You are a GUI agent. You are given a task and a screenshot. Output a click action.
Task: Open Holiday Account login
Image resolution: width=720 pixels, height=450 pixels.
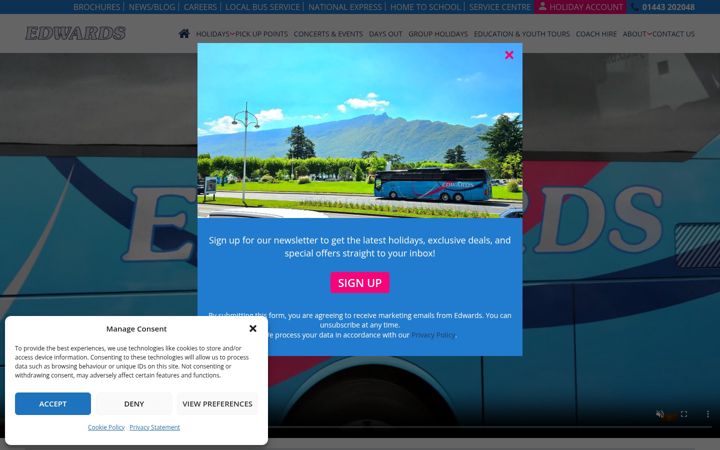580,7
